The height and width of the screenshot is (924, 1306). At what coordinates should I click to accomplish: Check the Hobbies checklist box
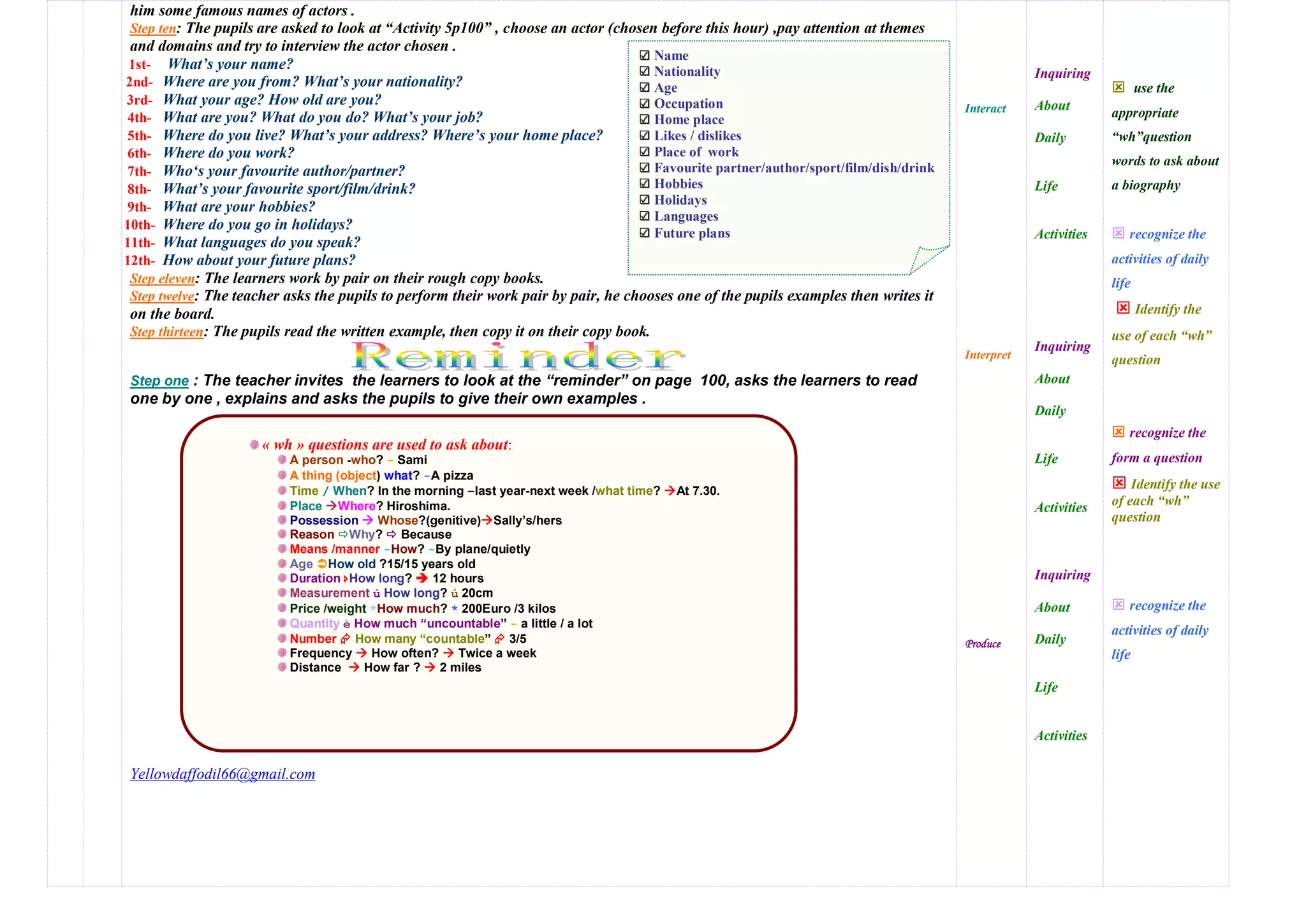pyautogui.click(x=644, y=184)
